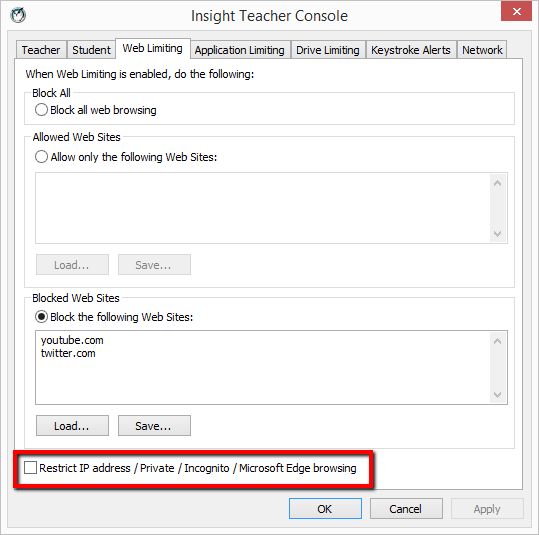539x535 pixels.
Task: Switch to the Teacher tab
Action: tap(41, 50)
